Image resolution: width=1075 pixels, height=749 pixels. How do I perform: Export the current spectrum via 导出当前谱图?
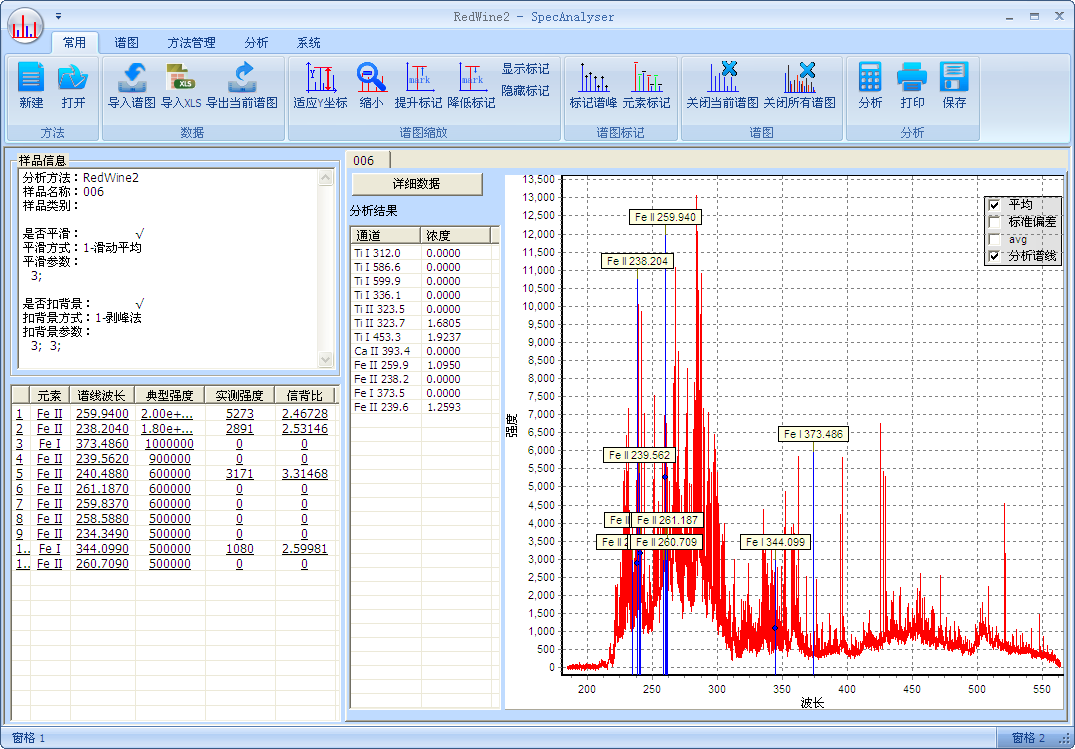tap(242, 85)
